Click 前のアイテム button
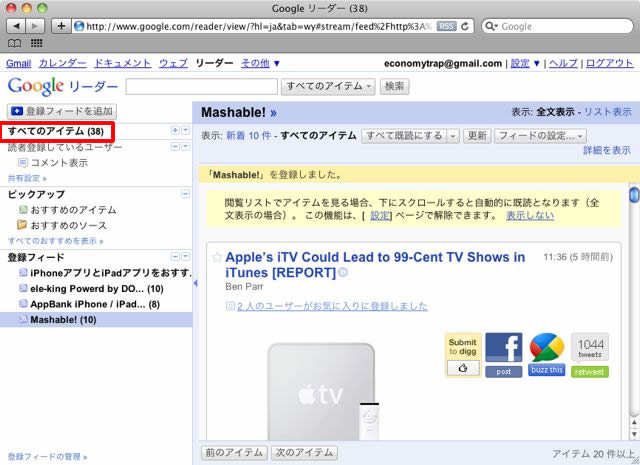 (234, 453)
